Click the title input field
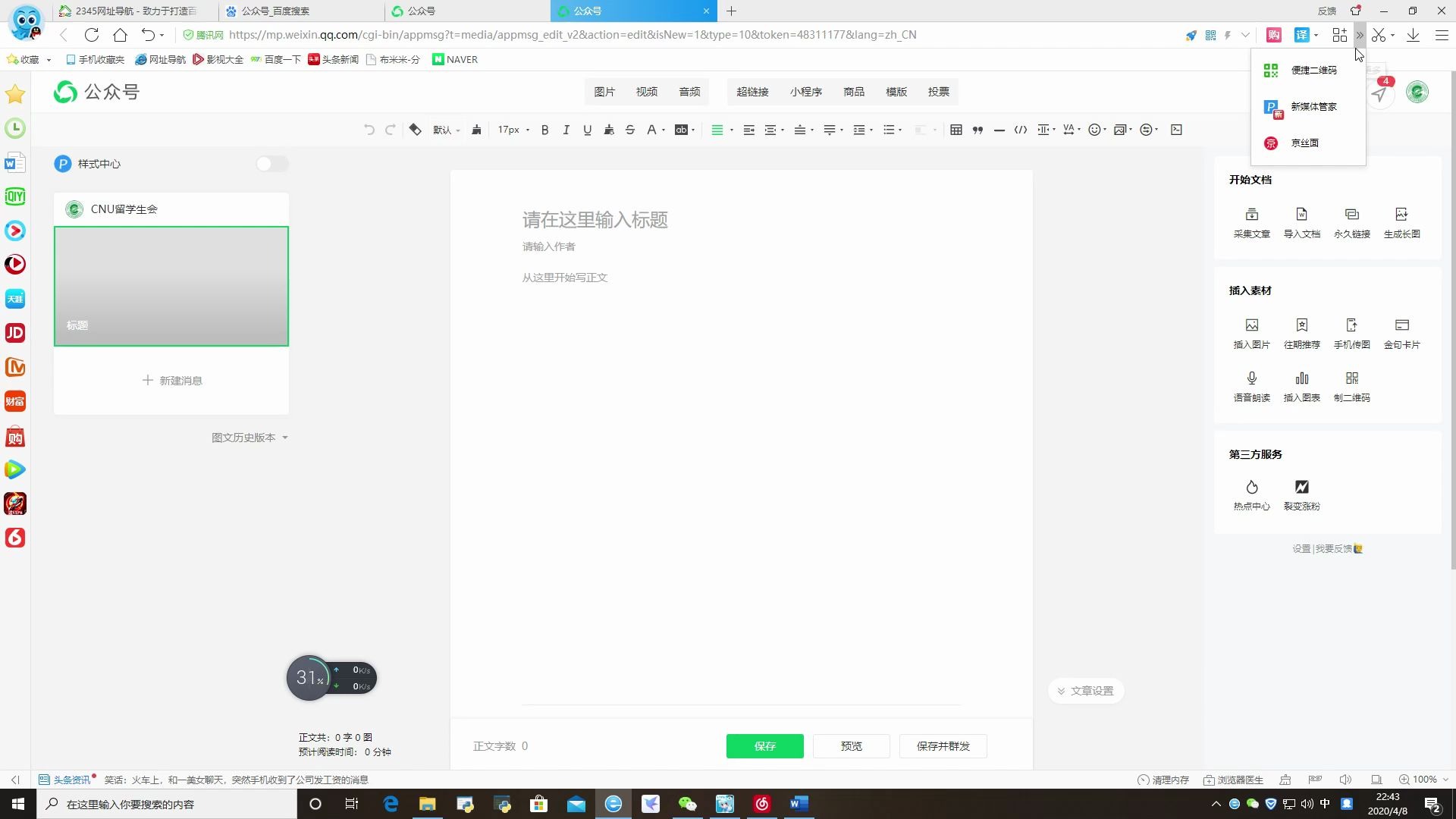The height and width of the screenshot is (819, 1456). 596,220
